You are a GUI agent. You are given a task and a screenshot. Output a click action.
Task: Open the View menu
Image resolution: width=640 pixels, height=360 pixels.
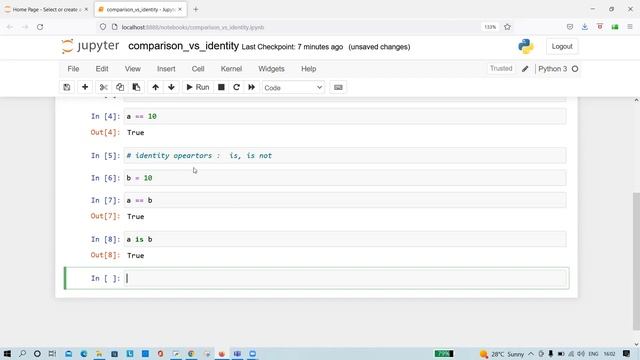tap(133, 69)
